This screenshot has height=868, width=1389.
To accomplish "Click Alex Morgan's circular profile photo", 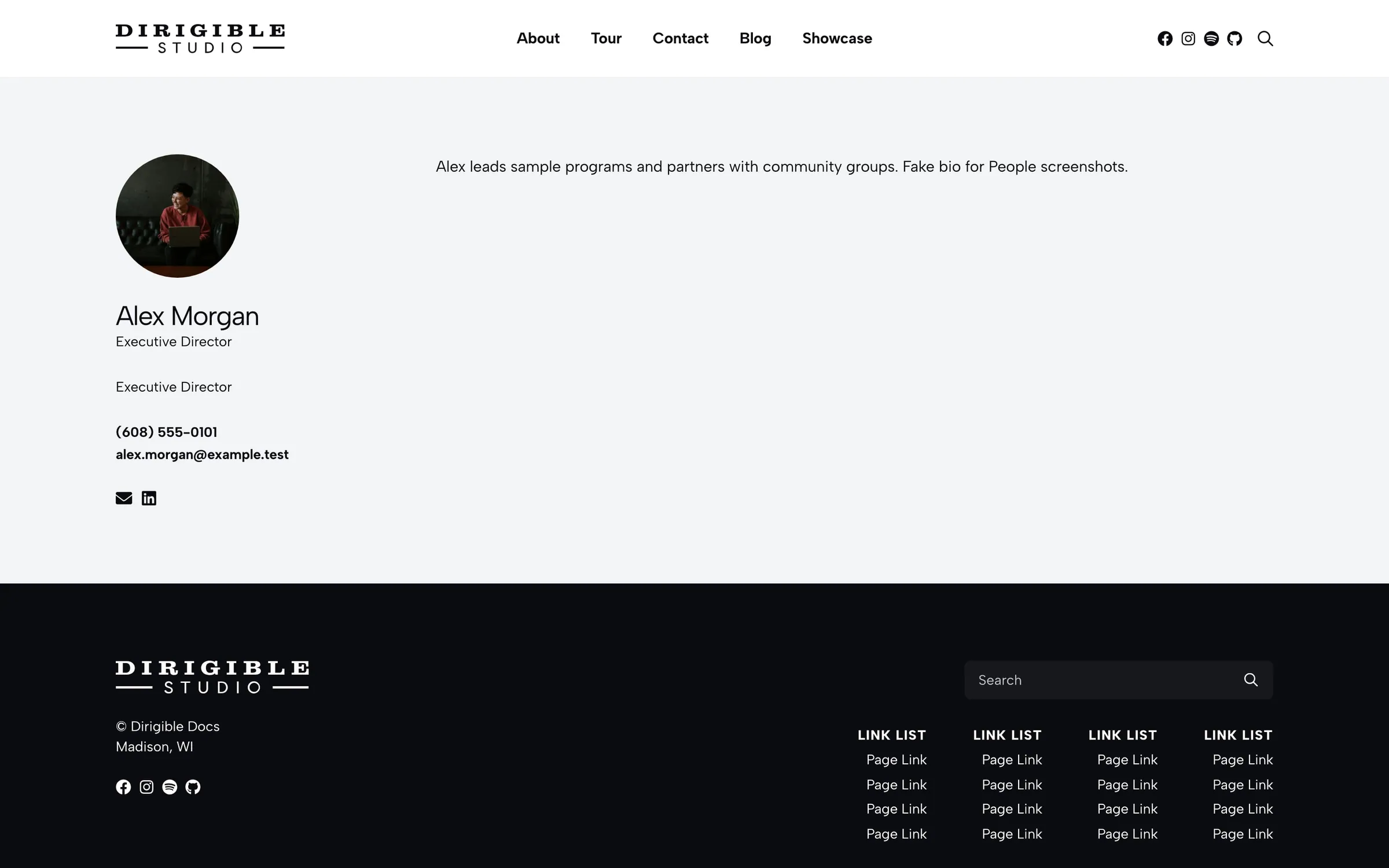I will click(x=177, y=216).
